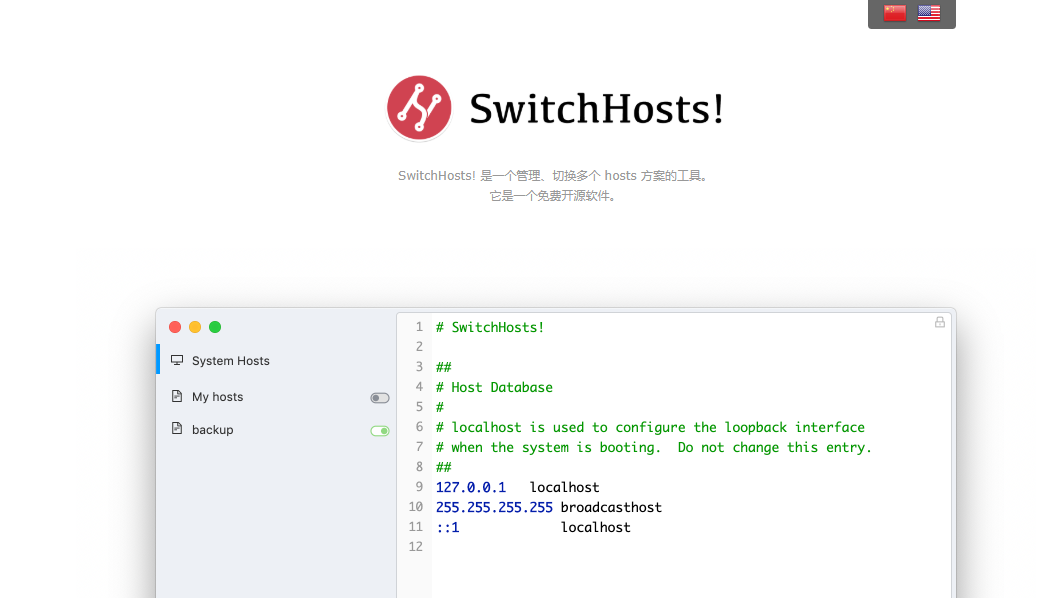Viewport: 1058px width, 598px height.
Task: Click the ::1 IPv6 address
Action: [x=447, y=528]
